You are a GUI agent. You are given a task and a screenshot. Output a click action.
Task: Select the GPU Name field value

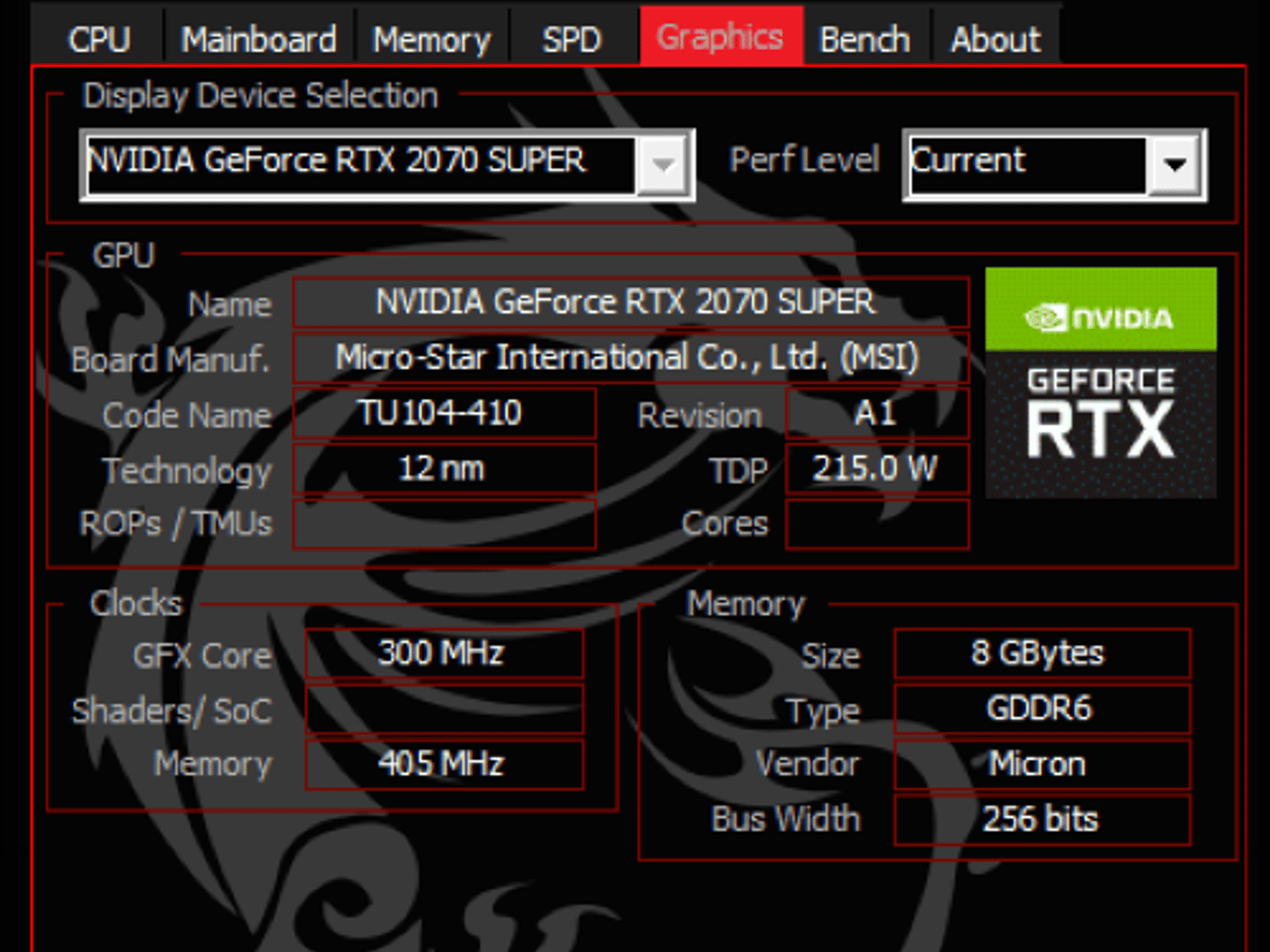[x=631, y=302]
